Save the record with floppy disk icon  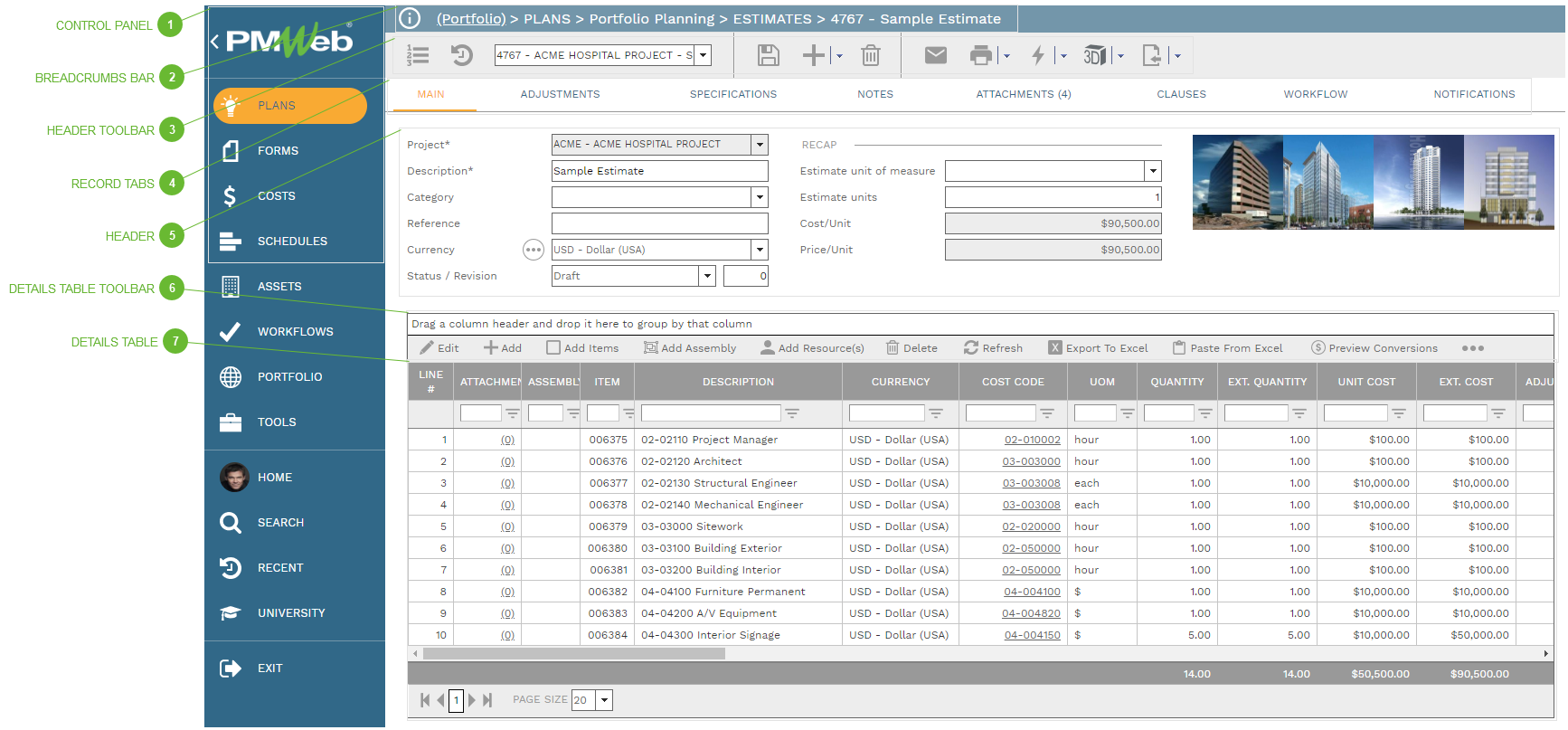point(769,55)
